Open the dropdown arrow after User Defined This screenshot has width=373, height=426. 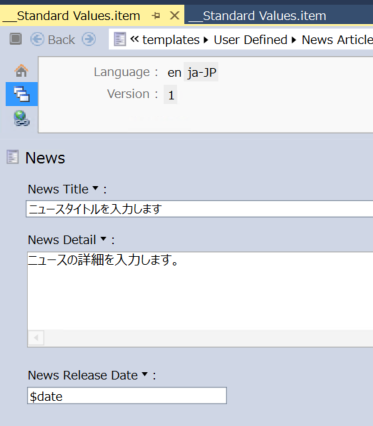click(x=294, y=40)
